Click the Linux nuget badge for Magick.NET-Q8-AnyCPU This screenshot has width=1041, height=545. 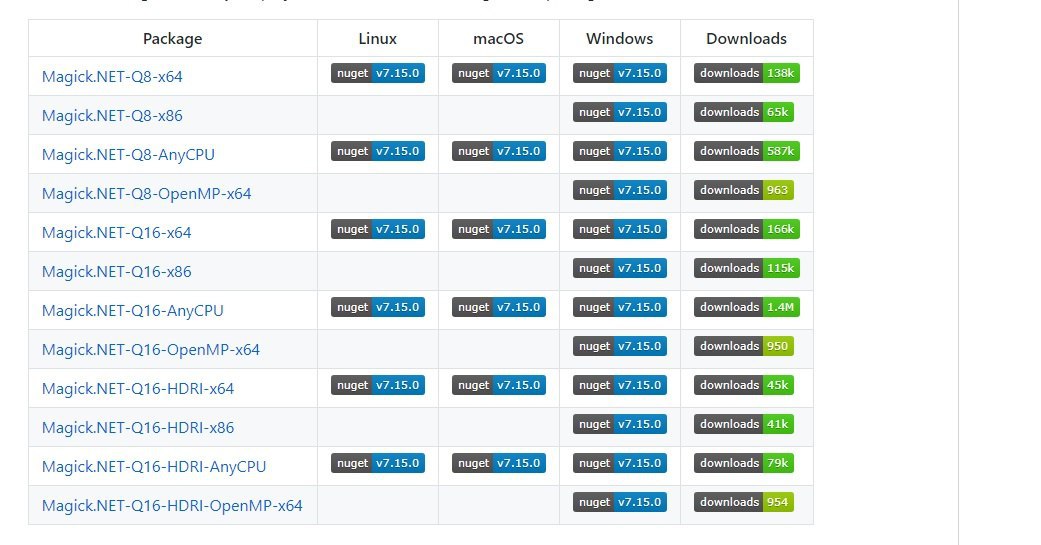[378, 151]
